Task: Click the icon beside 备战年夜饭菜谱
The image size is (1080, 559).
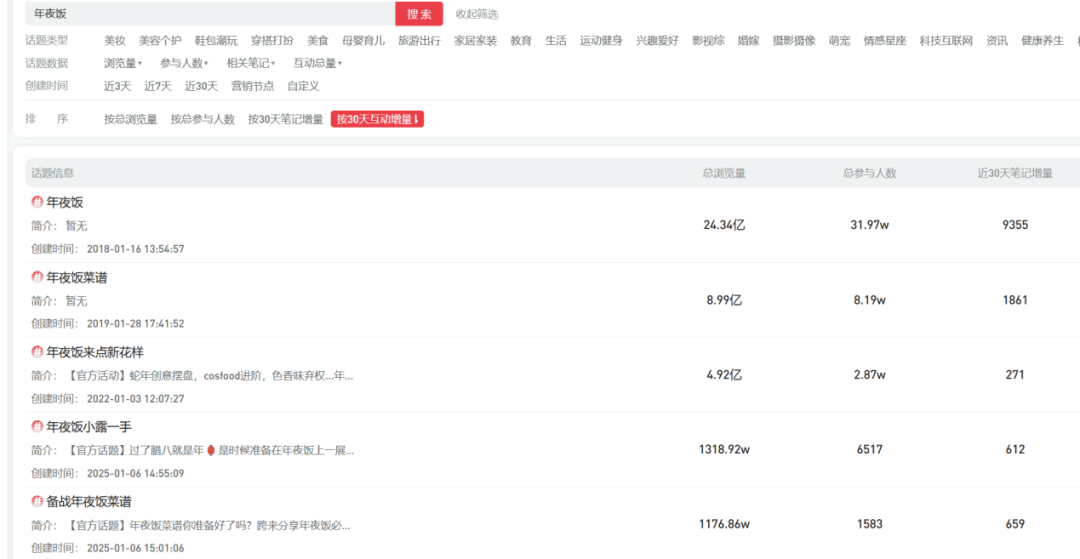Action: 37,501
